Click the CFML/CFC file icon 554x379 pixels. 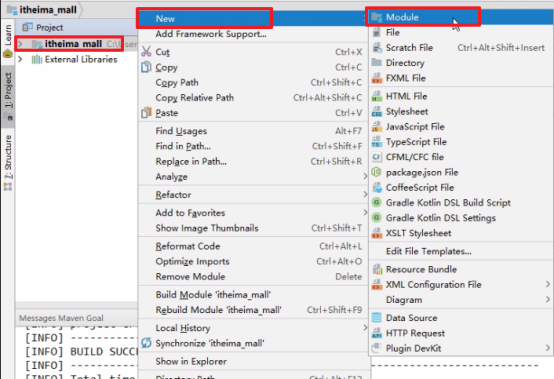tap(377, 157)
